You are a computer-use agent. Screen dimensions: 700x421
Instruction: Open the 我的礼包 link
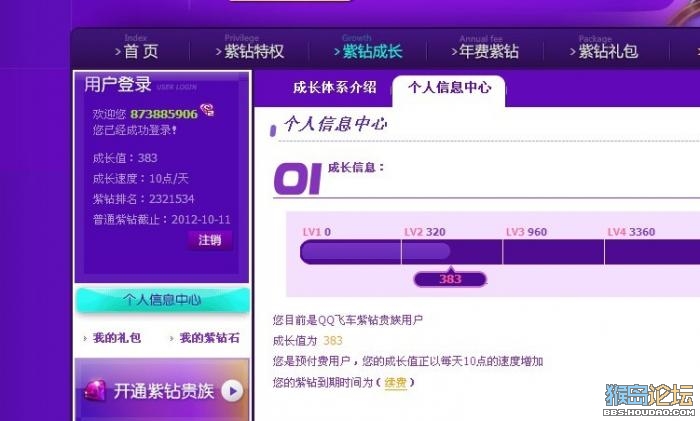click(117, 338)
